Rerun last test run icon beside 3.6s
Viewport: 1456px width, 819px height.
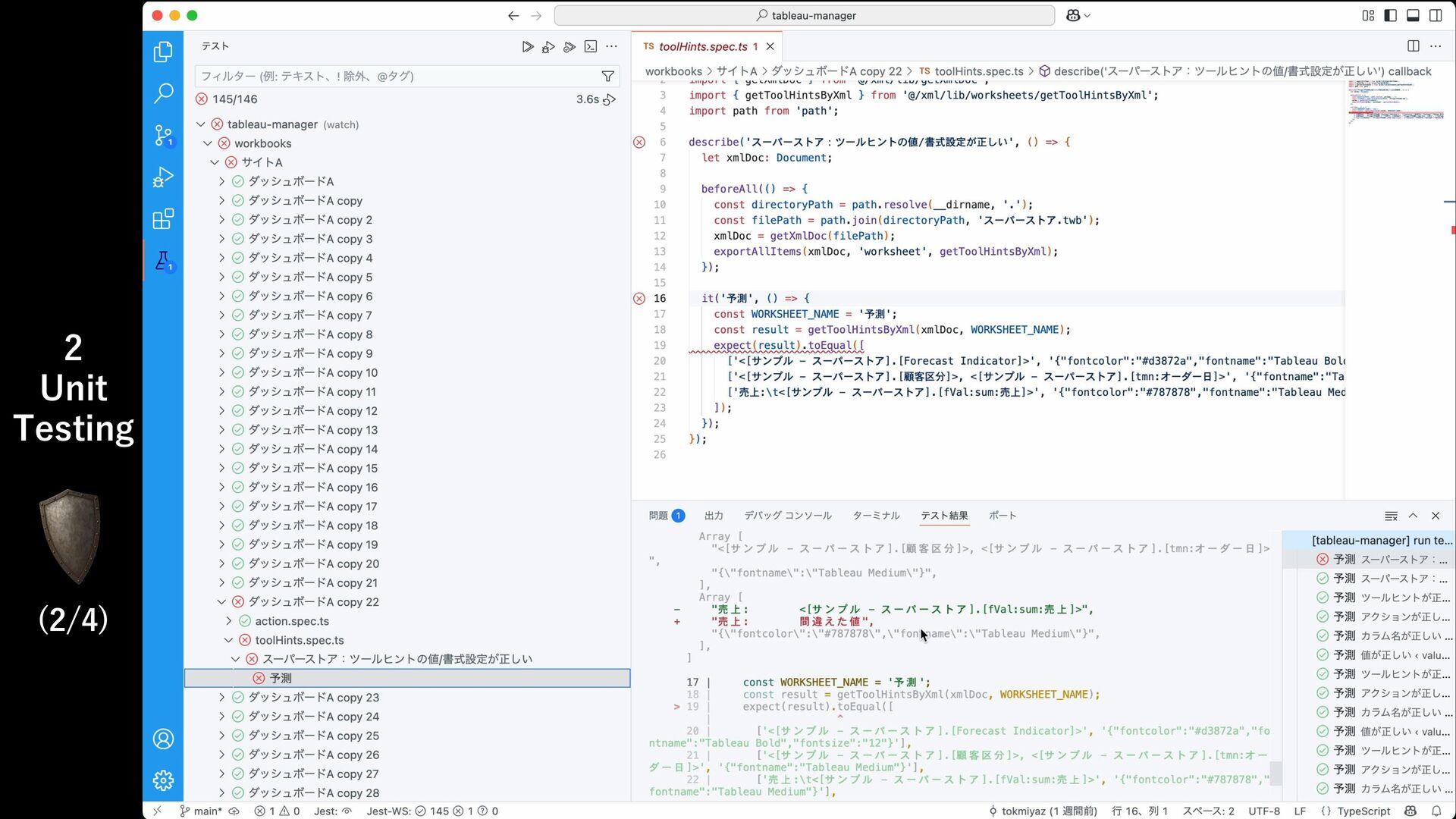pos(610,99)
